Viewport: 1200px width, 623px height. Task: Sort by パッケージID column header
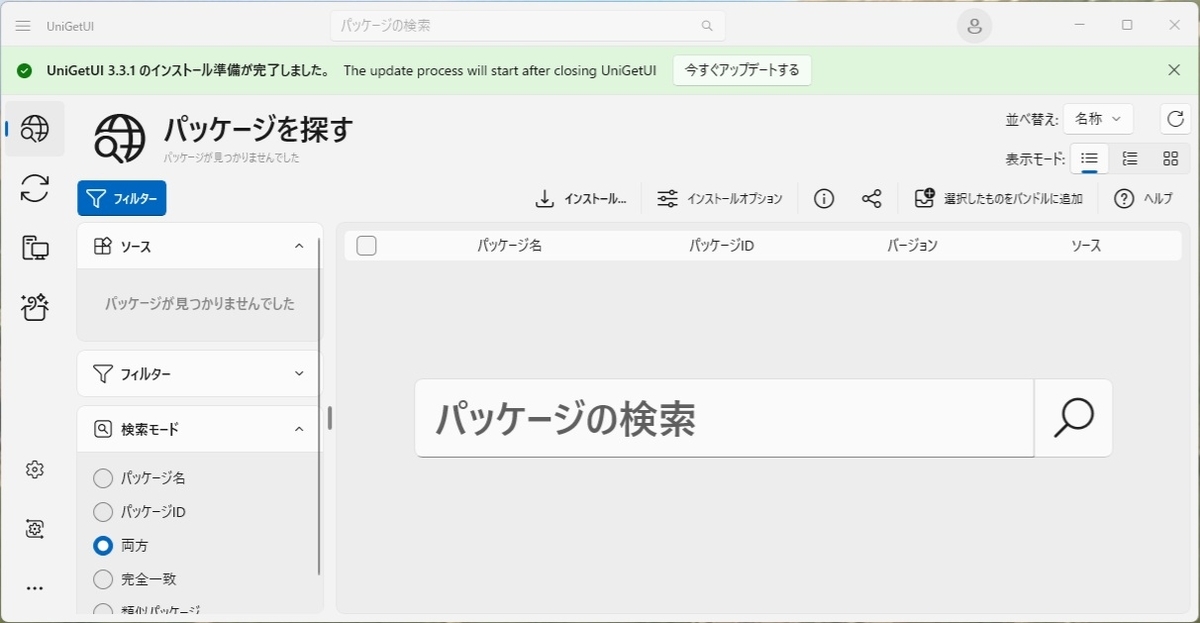click(x=721, y=245)
